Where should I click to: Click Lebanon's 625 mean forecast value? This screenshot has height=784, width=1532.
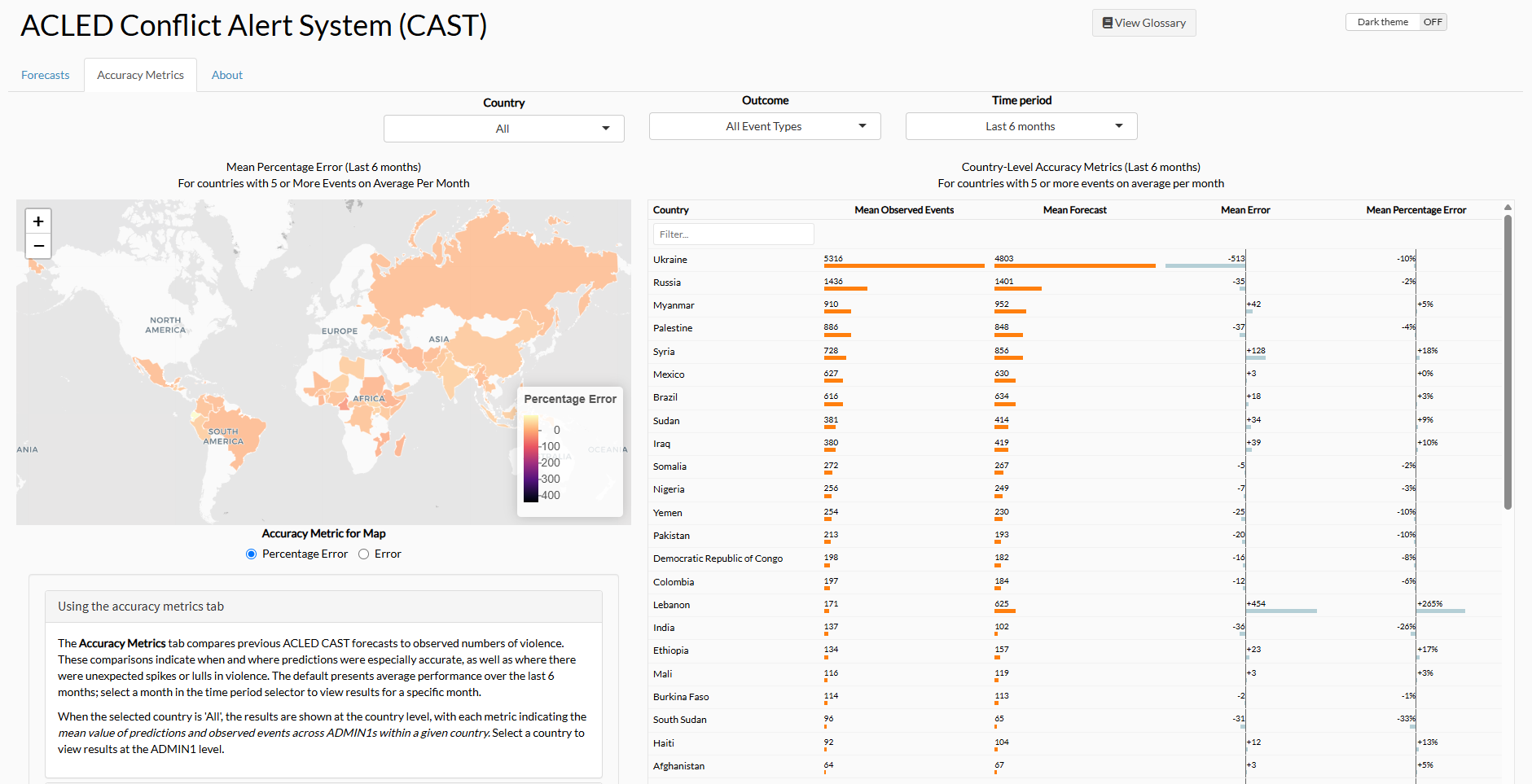coord(1002,604)
